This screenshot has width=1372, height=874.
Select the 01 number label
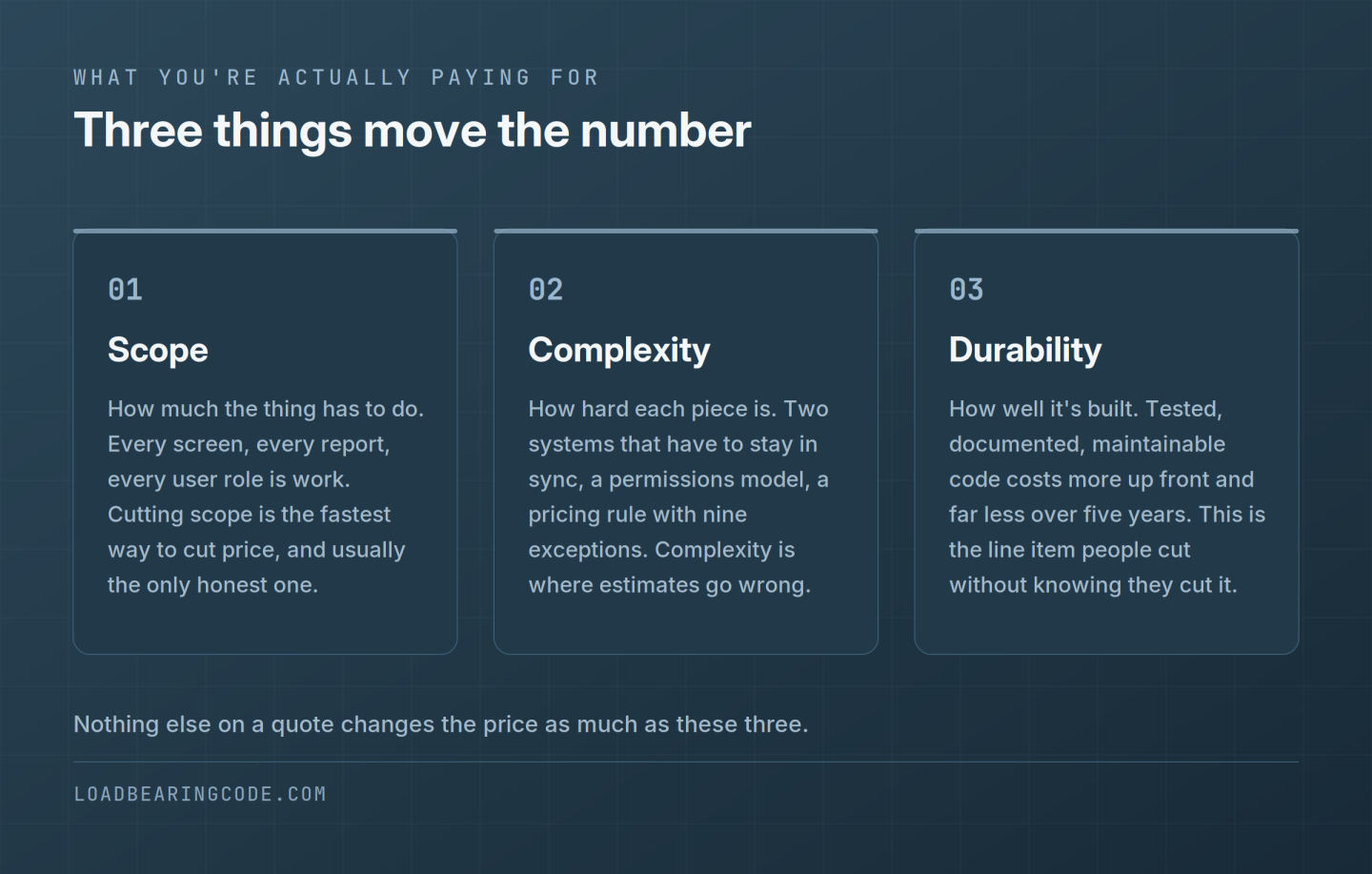click(x=125, y=290)
